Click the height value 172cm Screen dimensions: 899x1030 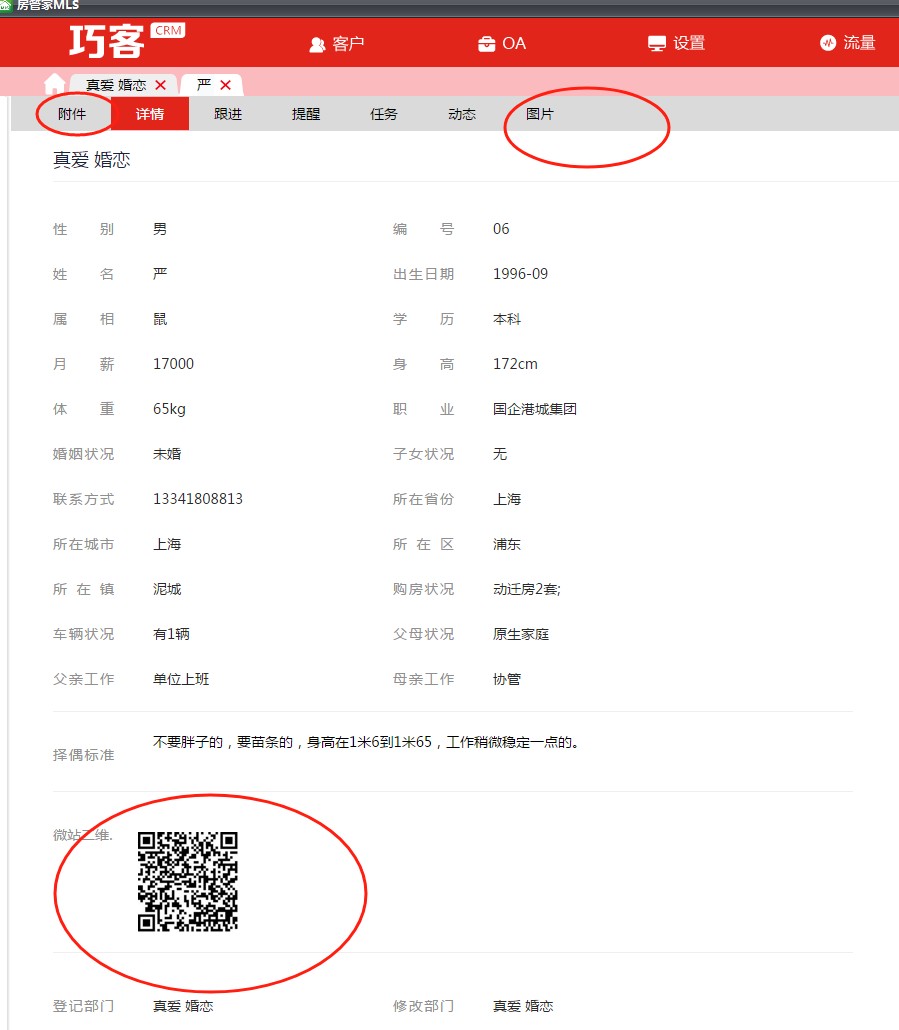tap(515, 364)
